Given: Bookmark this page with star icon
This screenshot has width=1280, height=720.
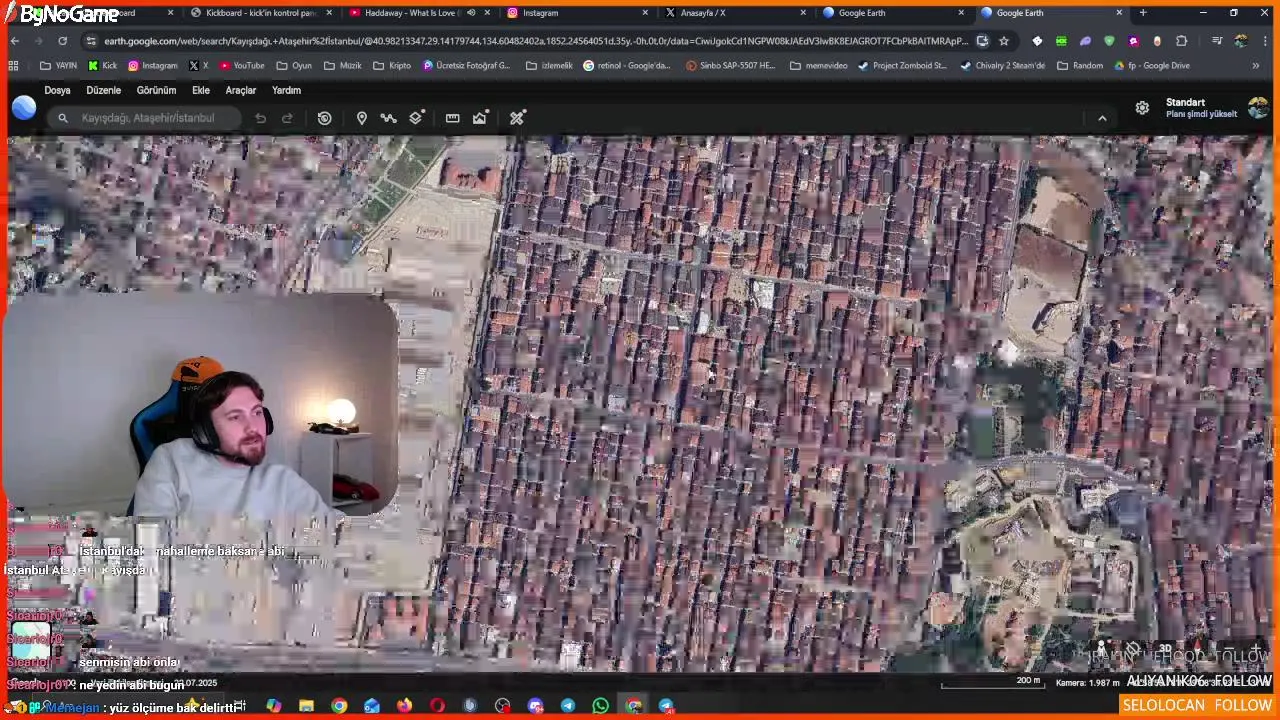Looking at the screenshot, I should coord(1004,41).
